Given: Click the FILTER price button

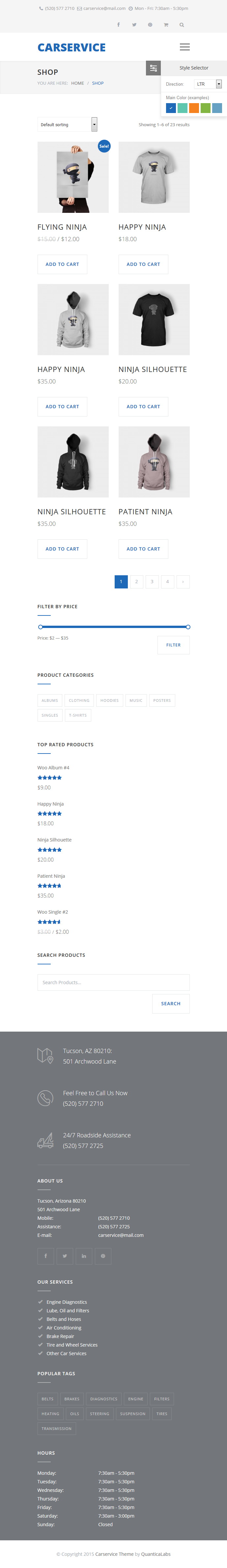Looking at the screenshot, I should pyautogui.click(x=173, y=645).
